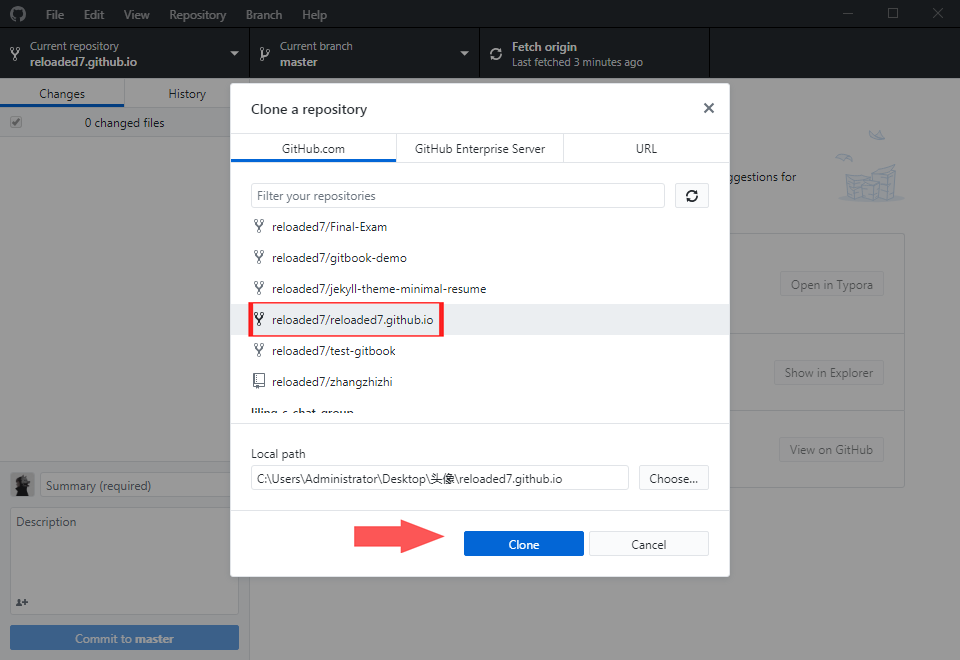Click the Choose... local path button
960x660 pixels.
673,478
